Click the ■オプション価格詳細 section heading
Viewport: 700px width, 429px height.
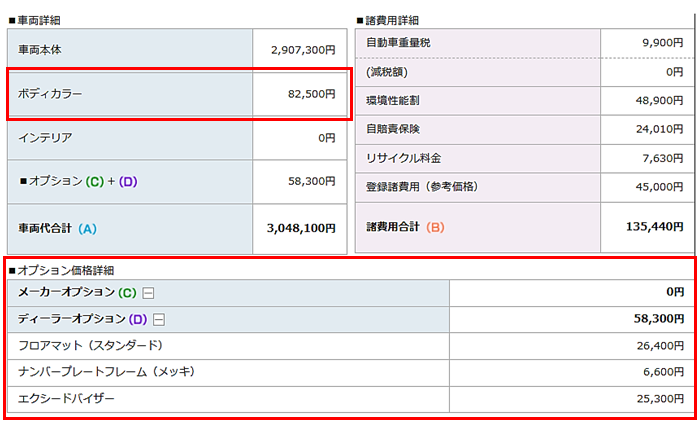pos(61,270)
